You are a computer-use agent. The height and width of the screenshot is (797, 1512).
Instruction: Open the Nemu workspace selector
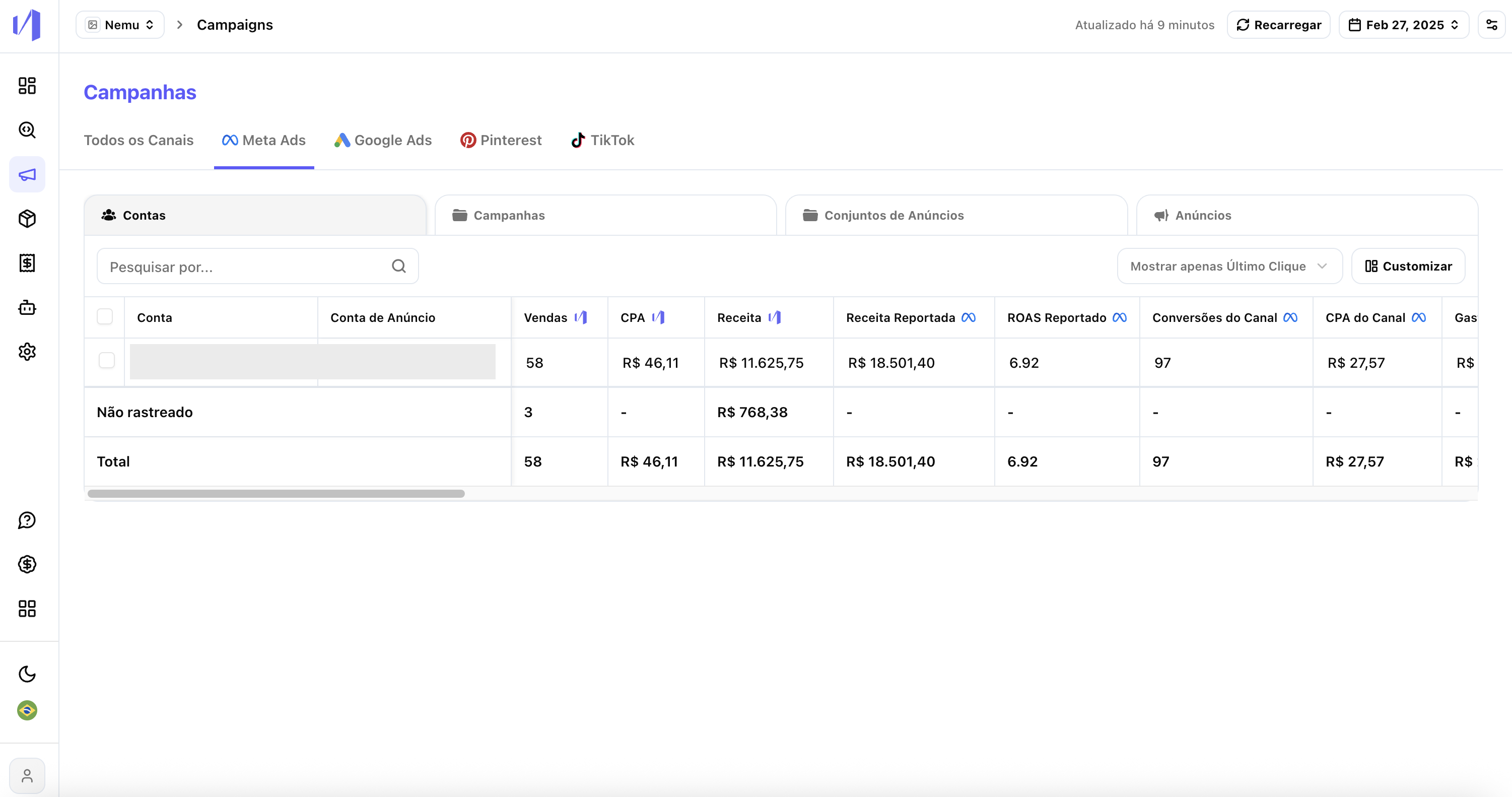click(x=120, y=25)
